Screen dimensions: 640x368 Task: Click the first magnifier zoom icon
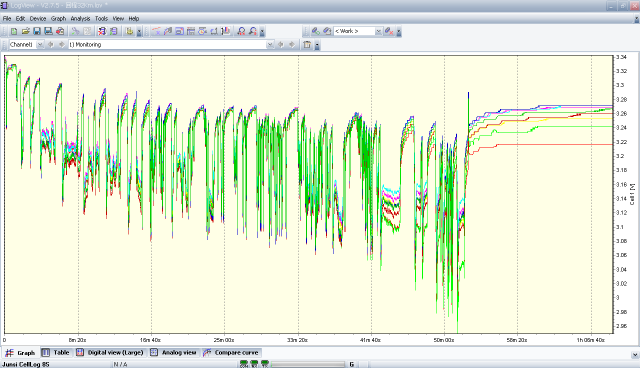[x=241, y=31]
